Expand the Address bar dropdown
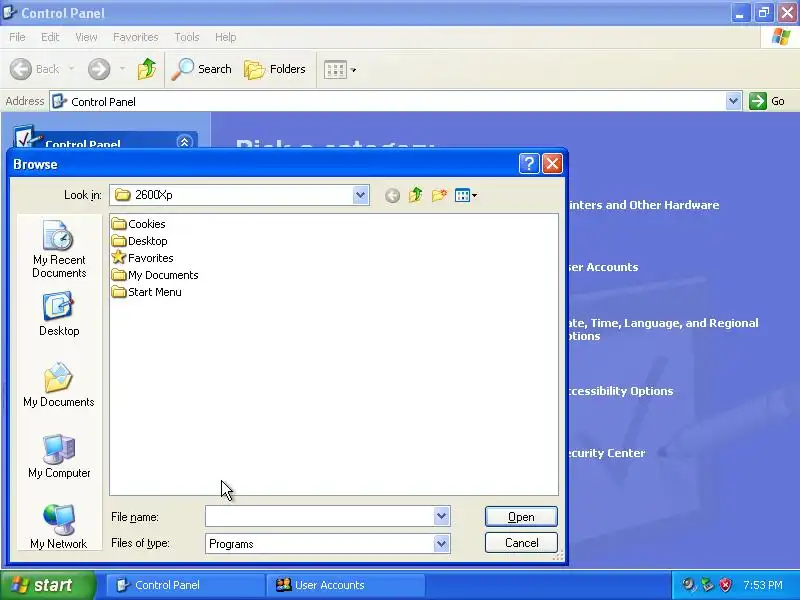The width and height of the screenshot is (800, 600). point(733,101)
